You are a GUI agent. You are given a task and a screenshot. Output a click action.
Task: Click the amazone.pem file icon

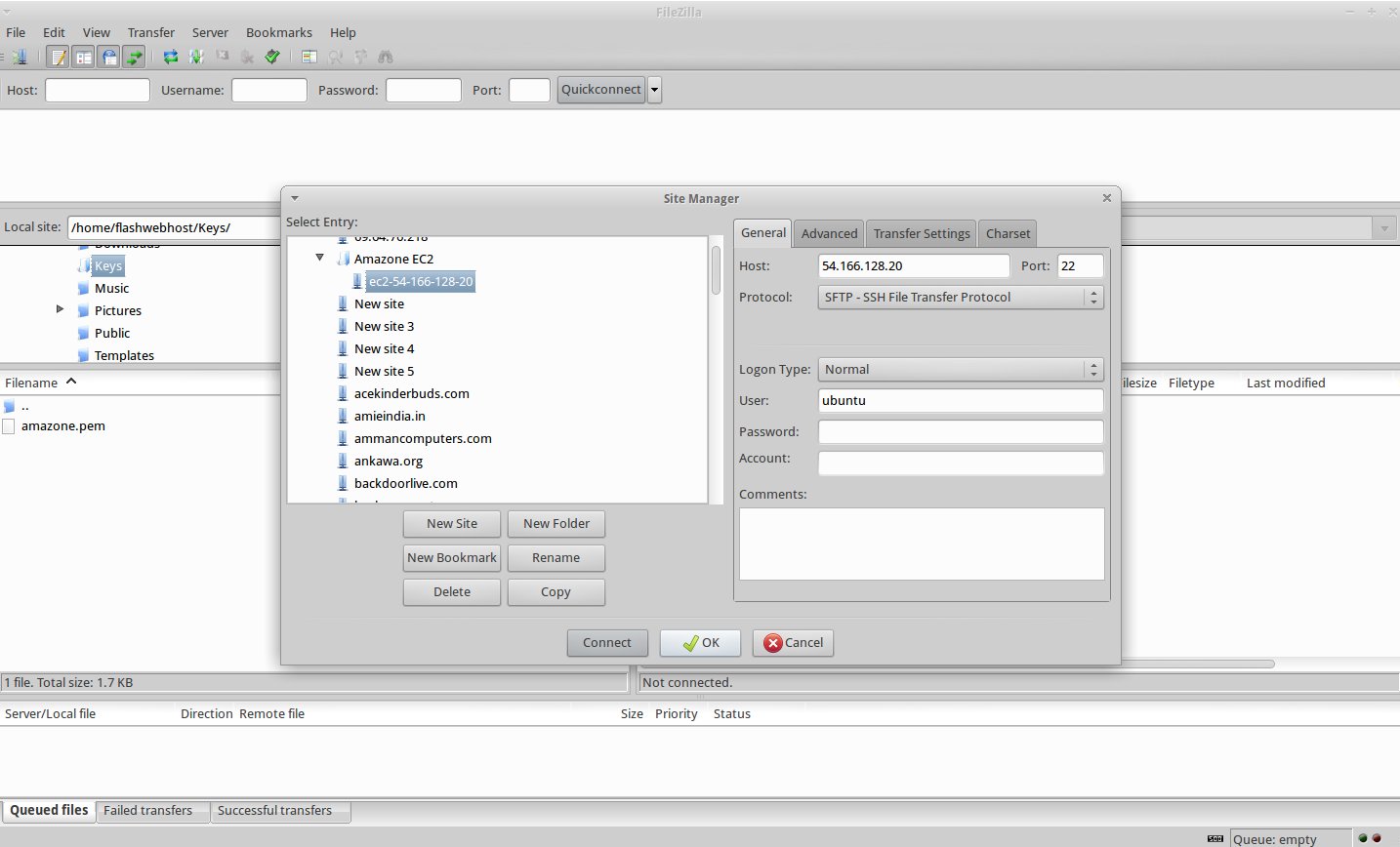coord(9,426)
